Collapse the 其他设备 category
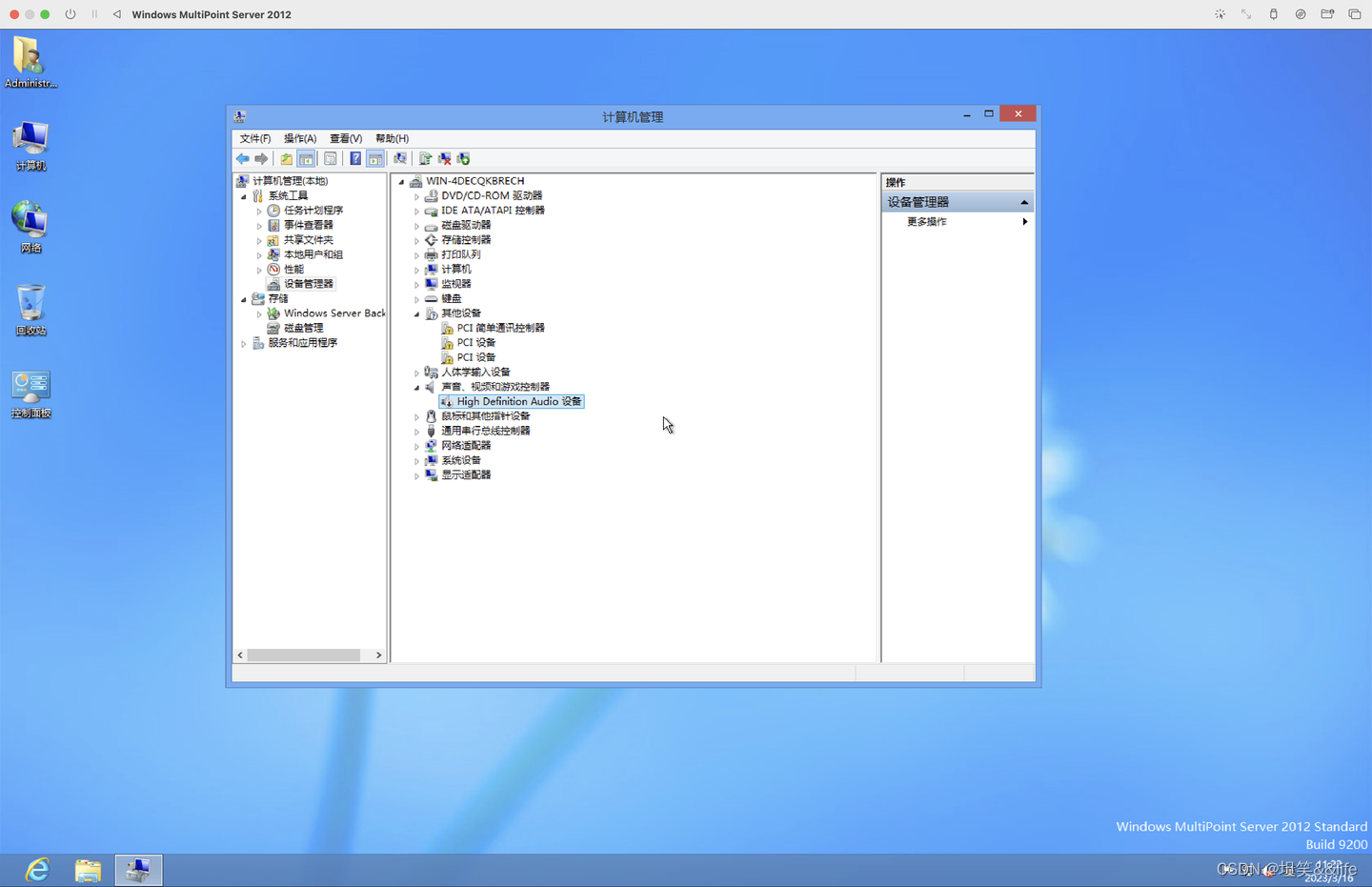The image size is (1372, 887). point(416,313)
